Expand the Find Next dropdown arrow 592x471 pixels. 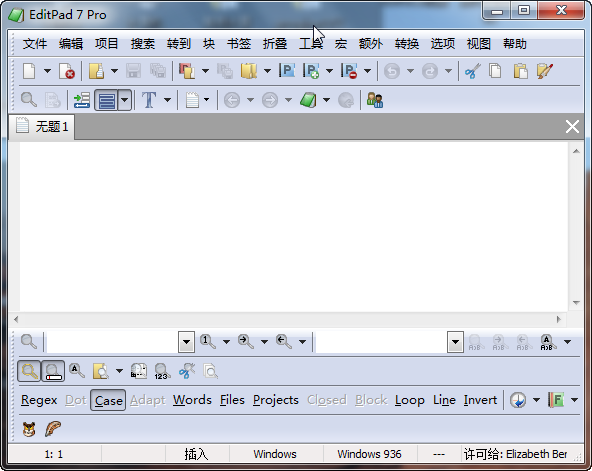[264, 342]
